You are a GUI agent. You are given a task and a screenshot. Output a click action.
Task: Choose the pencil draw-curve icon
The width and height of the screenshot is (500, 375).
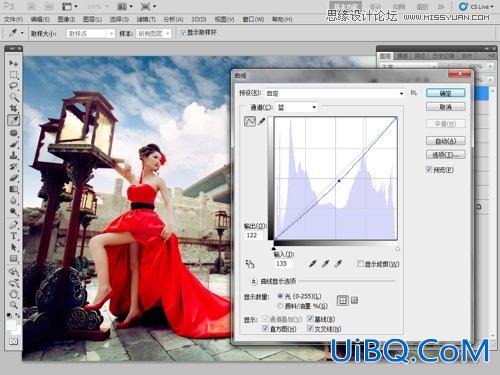point(262,121)
